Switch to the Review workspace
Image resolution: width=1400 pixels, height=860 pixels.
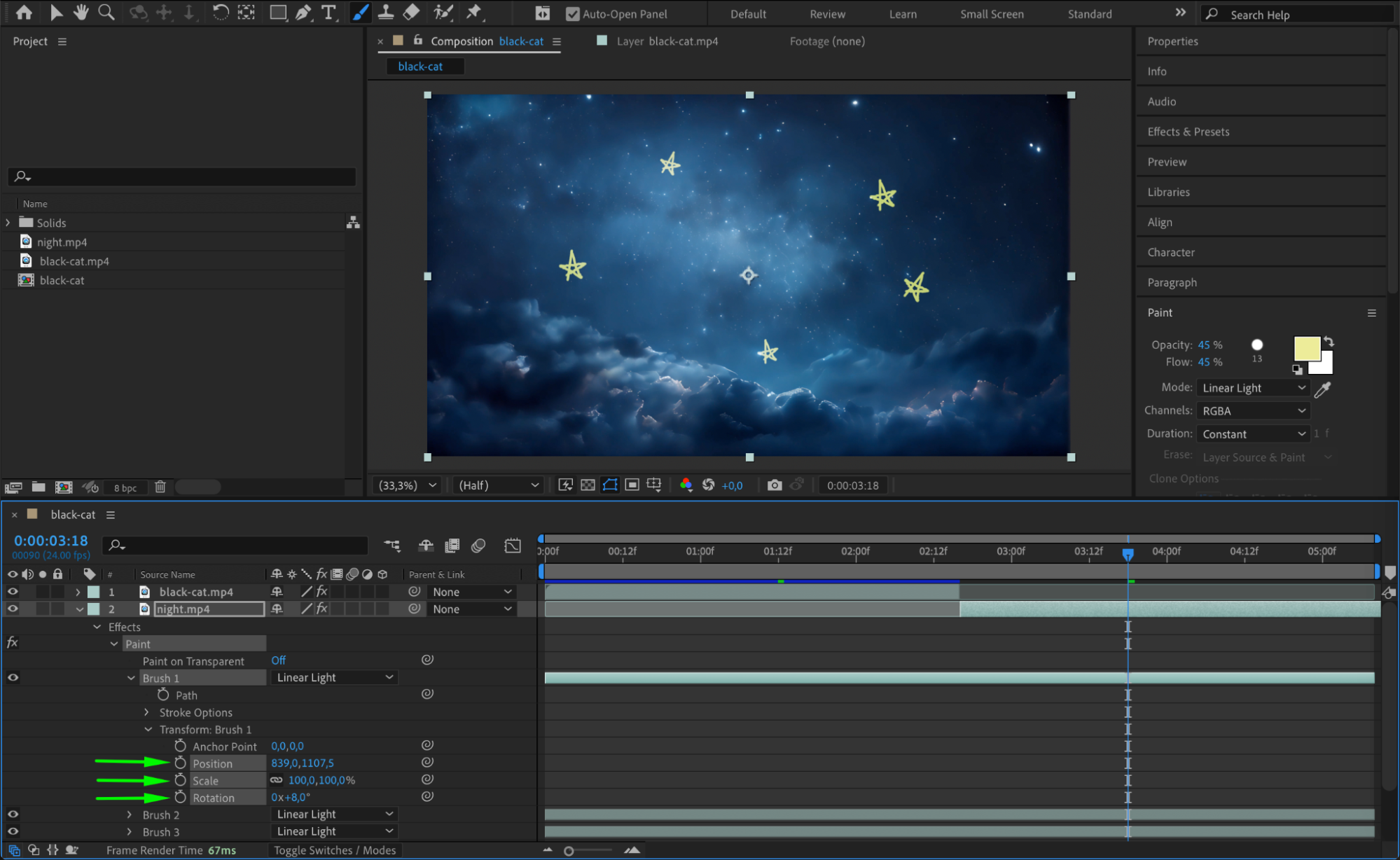coord(827,14)
